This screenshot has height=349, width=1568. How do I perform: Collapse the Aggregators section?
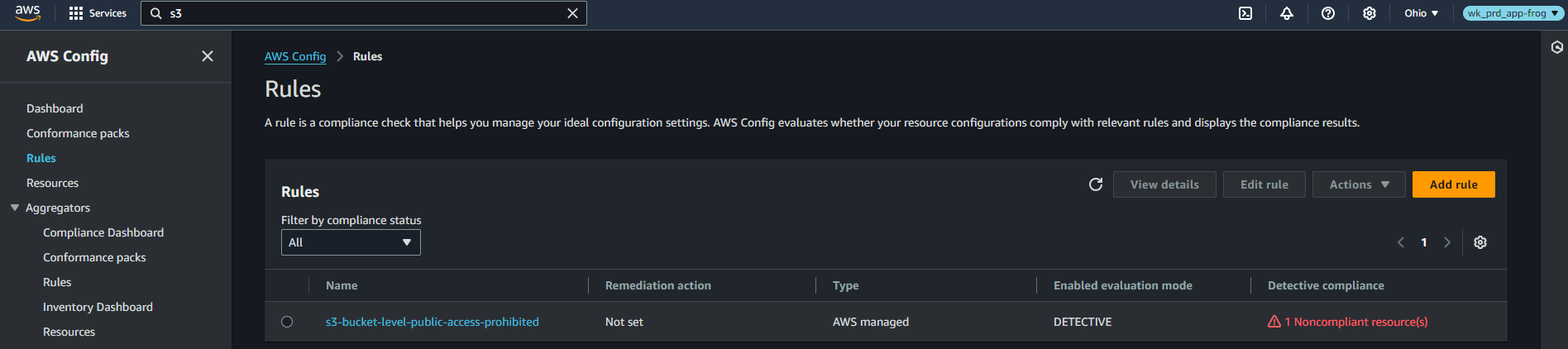[x=15, y=208]
